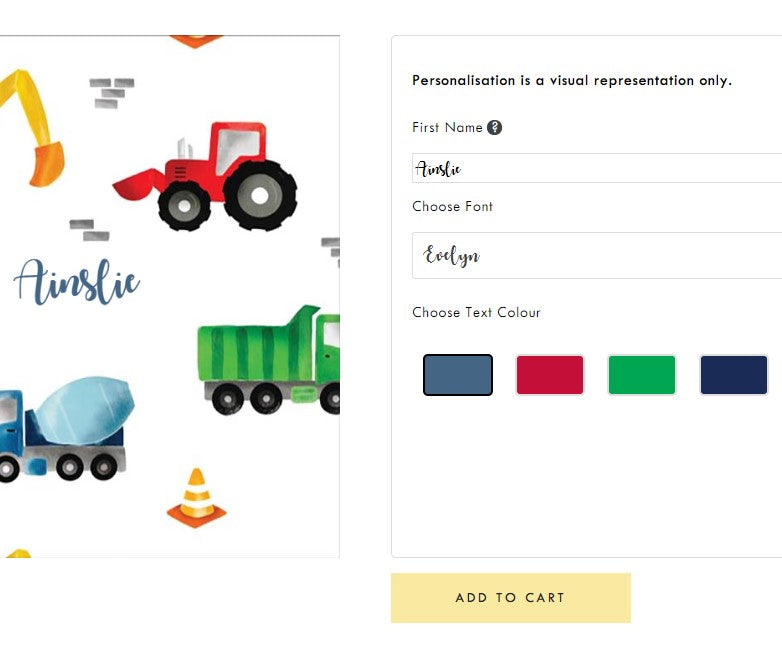Click the "Choose Text Colour" label
This screenshot has height=645, width=782.
pos(476,312)
